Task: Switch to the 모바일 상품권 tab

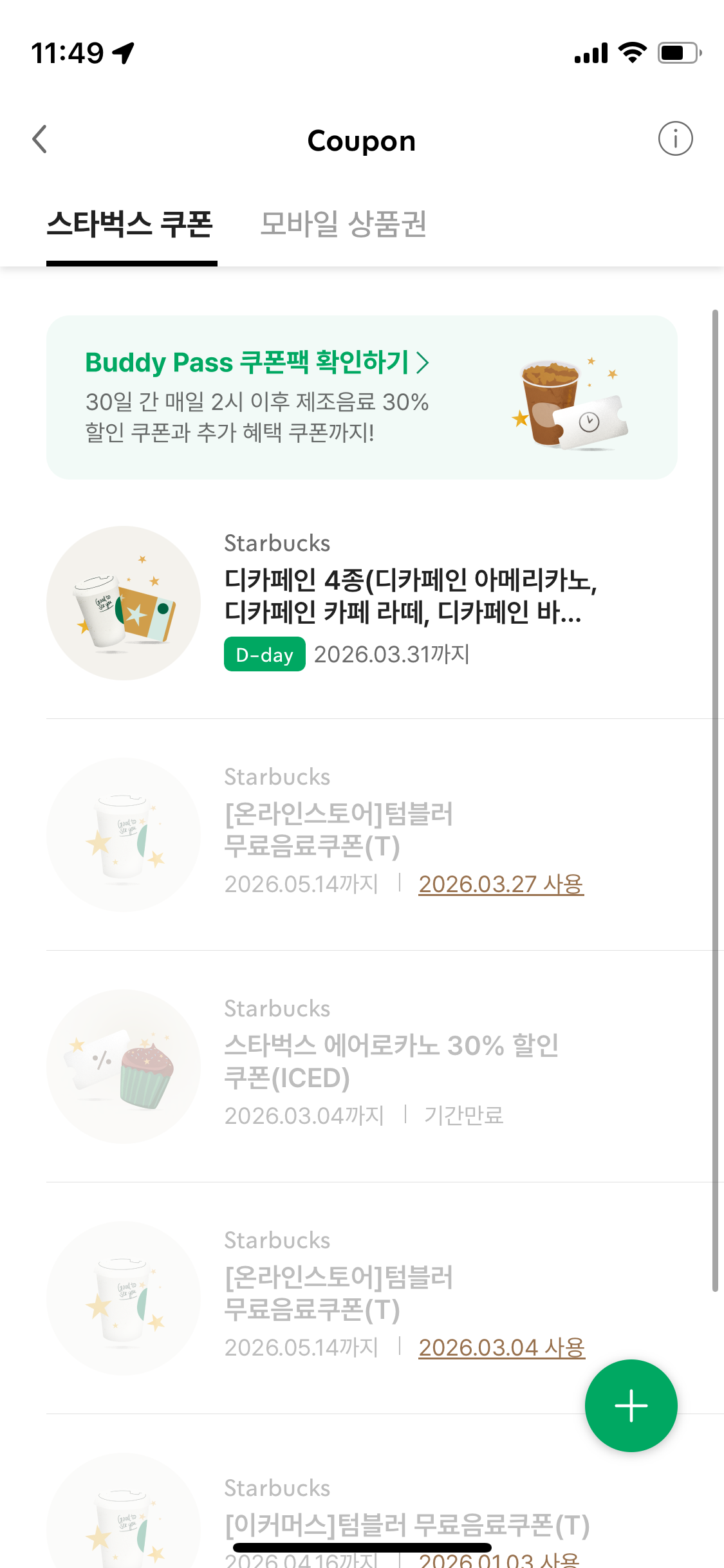Action: (343, 224)
